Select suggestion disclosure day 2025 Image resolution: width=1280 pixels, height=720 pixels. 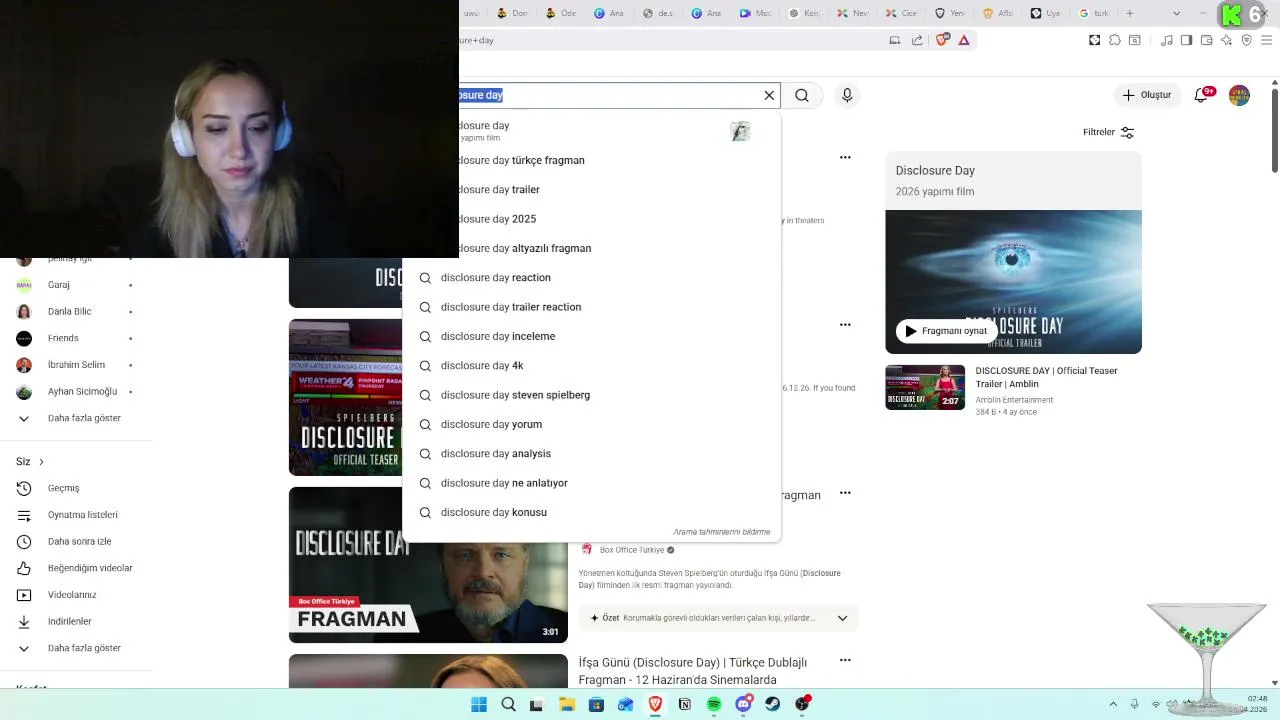click(x=590, y=219)
